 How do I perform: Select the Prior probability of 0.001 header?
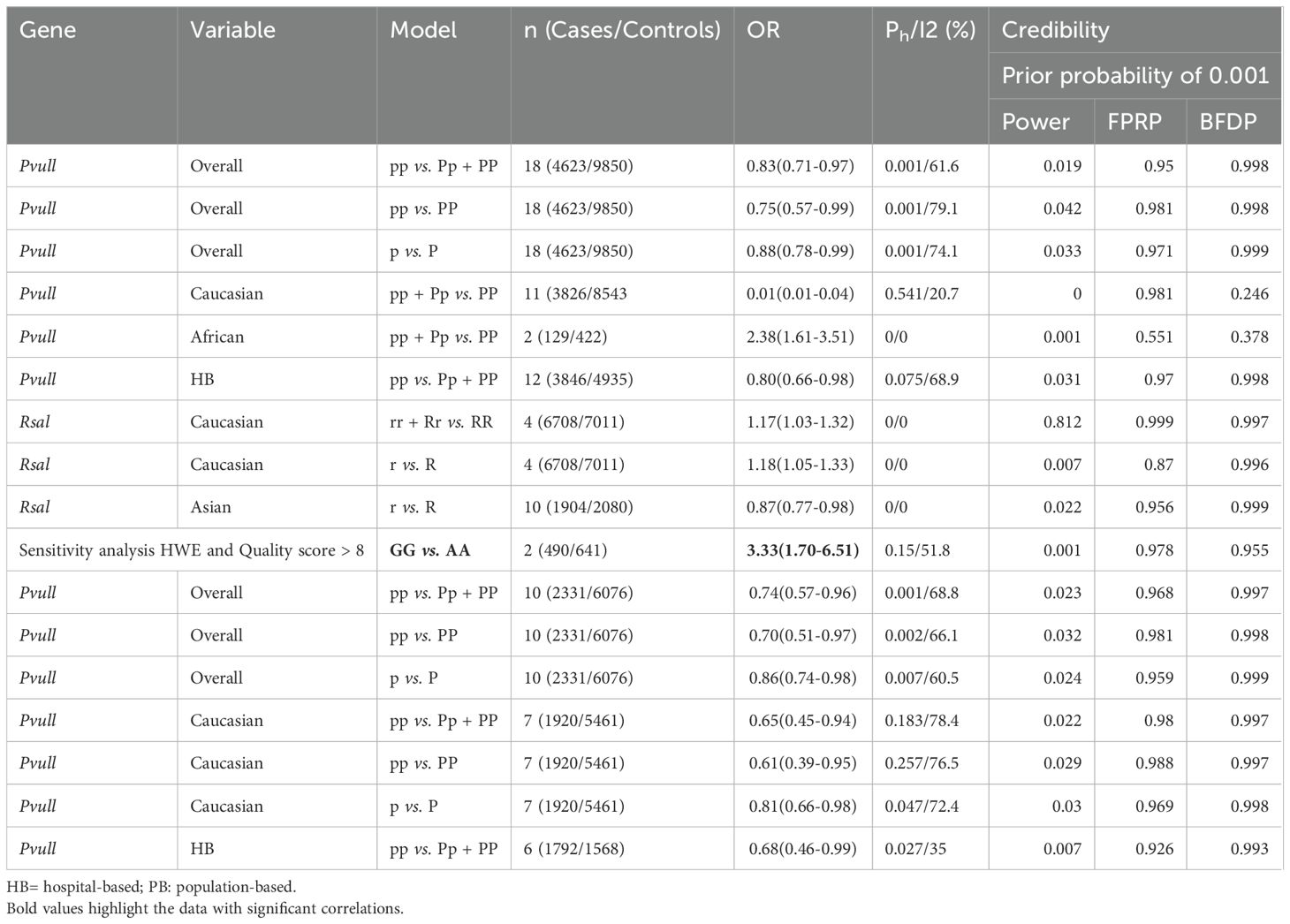[x=1134, y=76]
